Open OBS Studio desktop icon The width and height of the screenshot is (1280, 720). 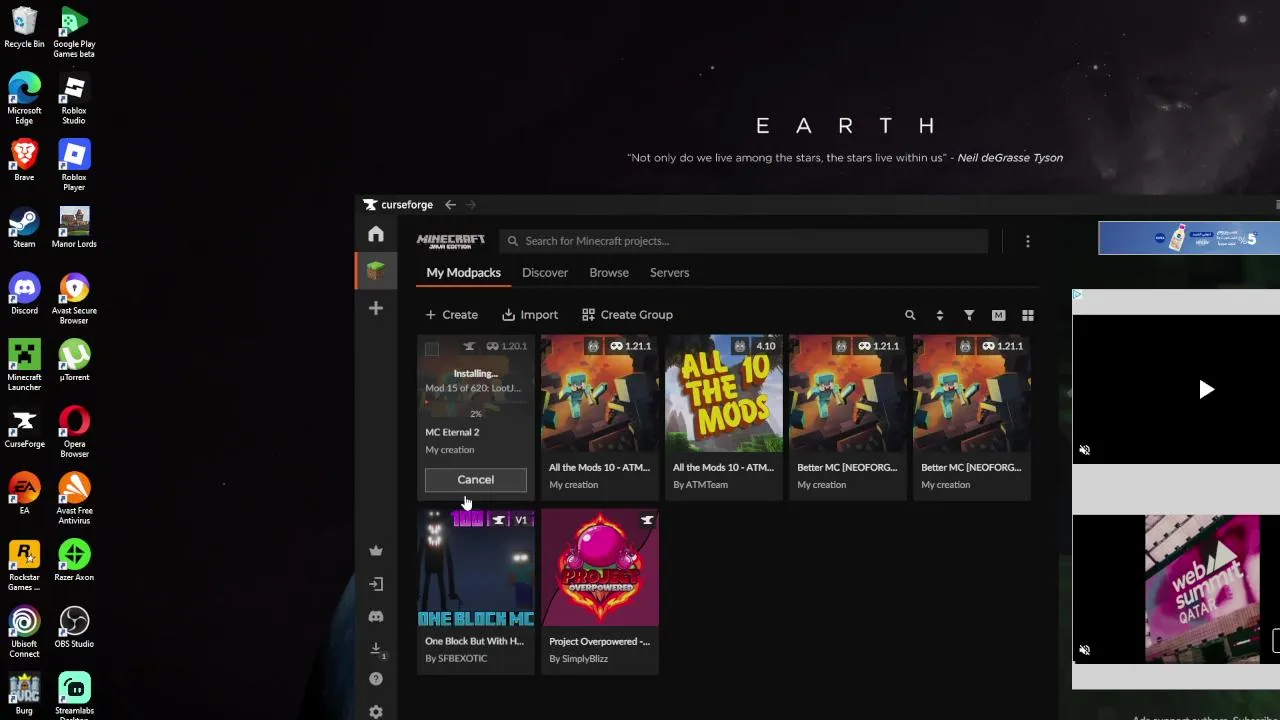click(x=74, y=627)
